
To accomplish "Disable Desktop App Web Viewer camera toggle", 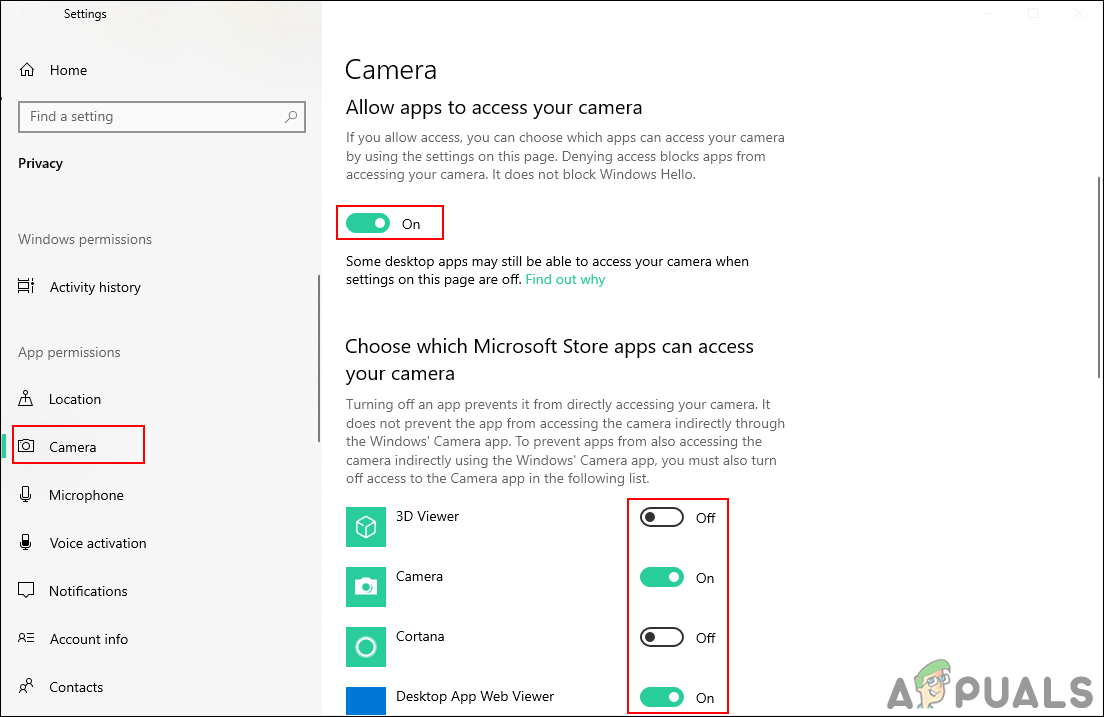I will (662, 698).
